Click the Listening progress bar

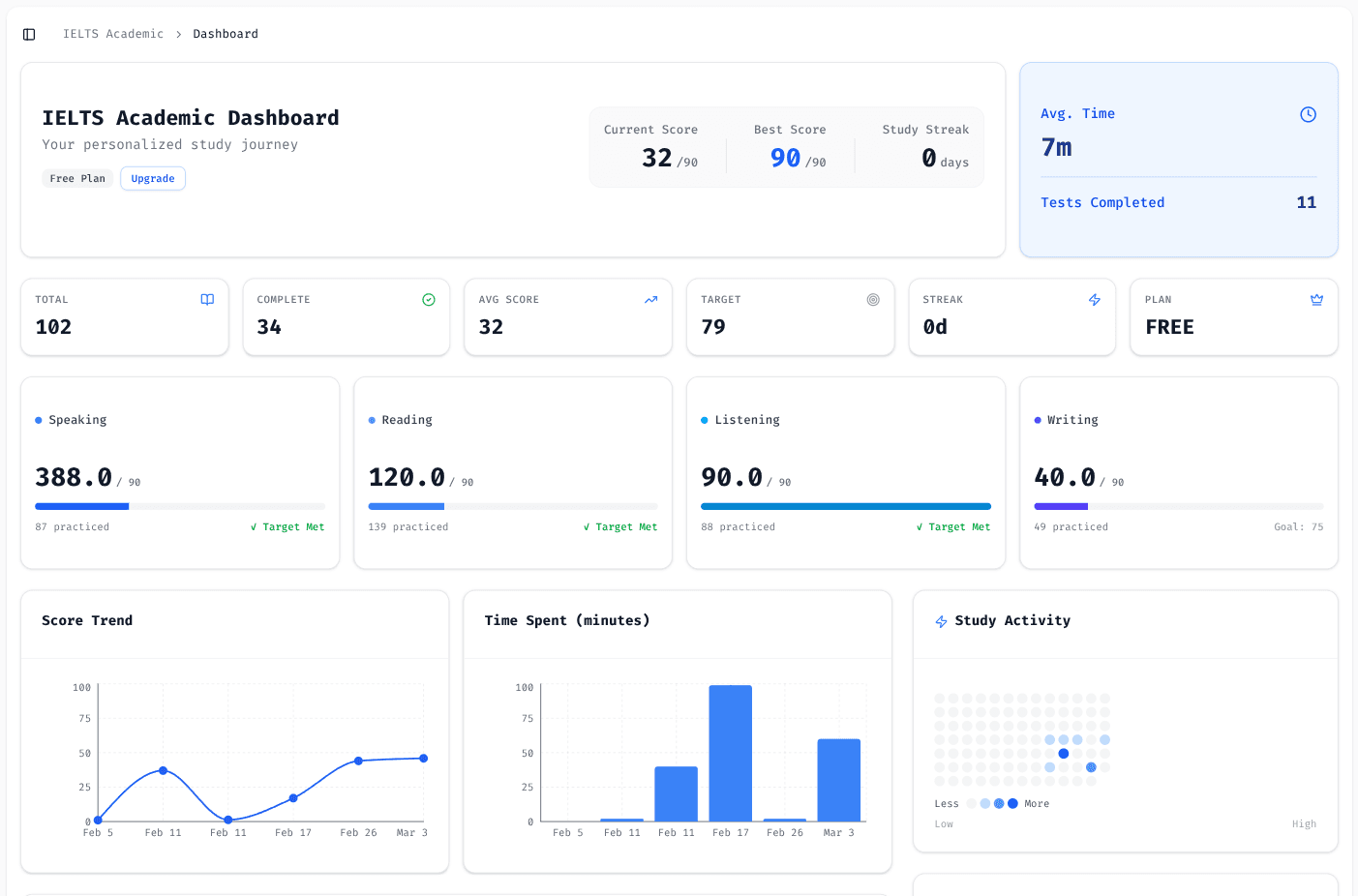(846, 506)
